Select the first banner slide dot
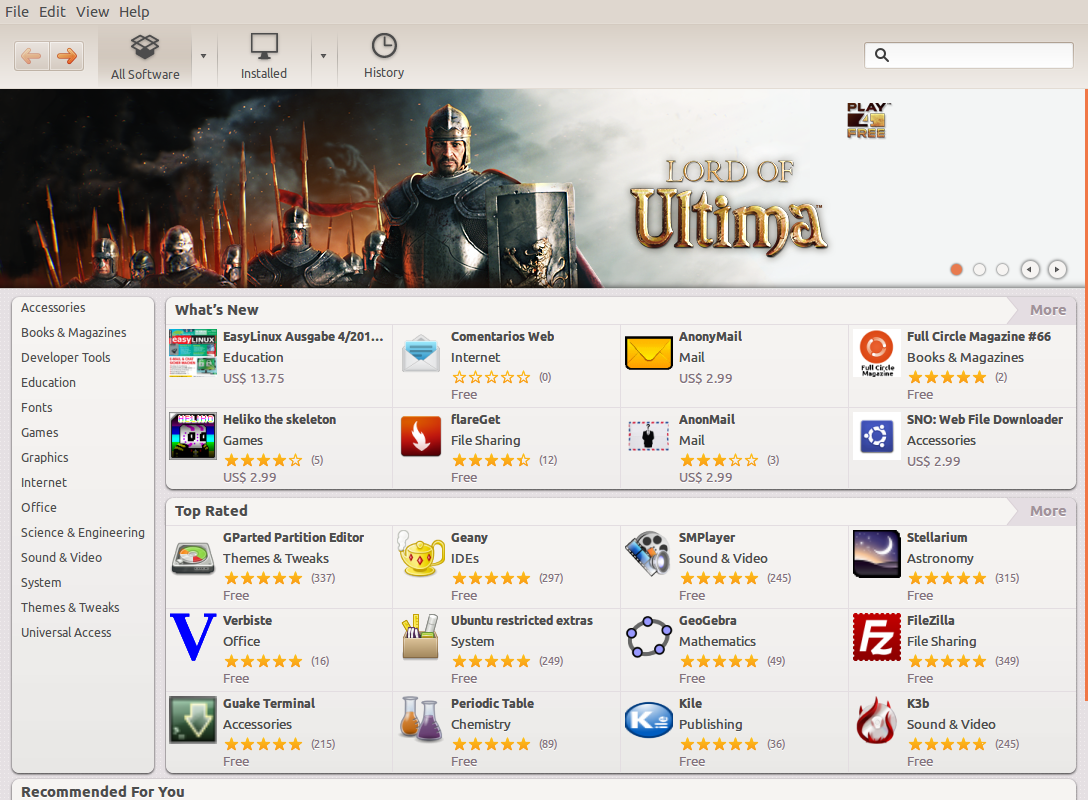Viewport: 1088px width, 800px height. [956, 269]
